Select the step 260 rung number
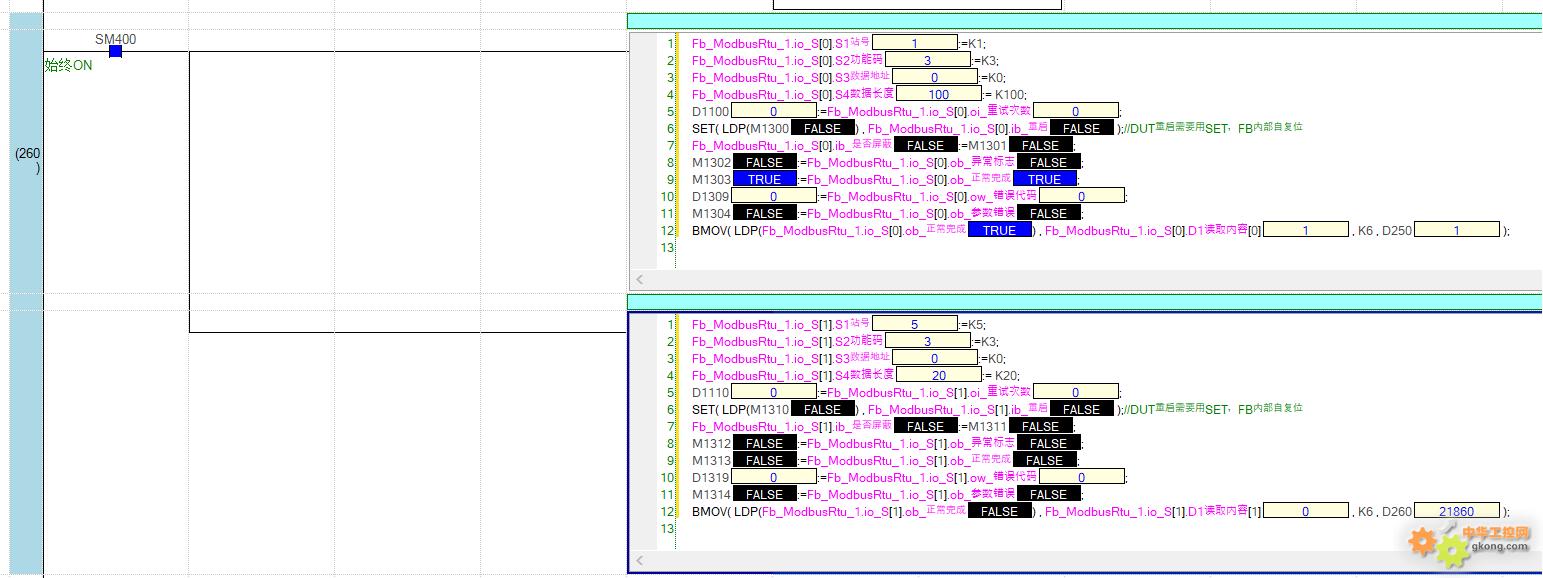 pos(27,160)
